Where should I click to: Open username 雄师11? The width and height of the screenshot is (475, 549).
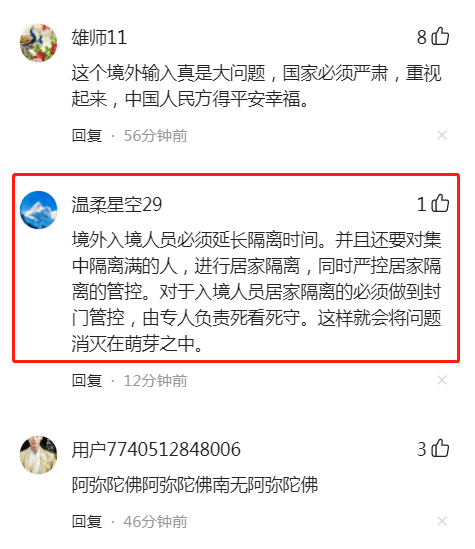tap(99, 37)
